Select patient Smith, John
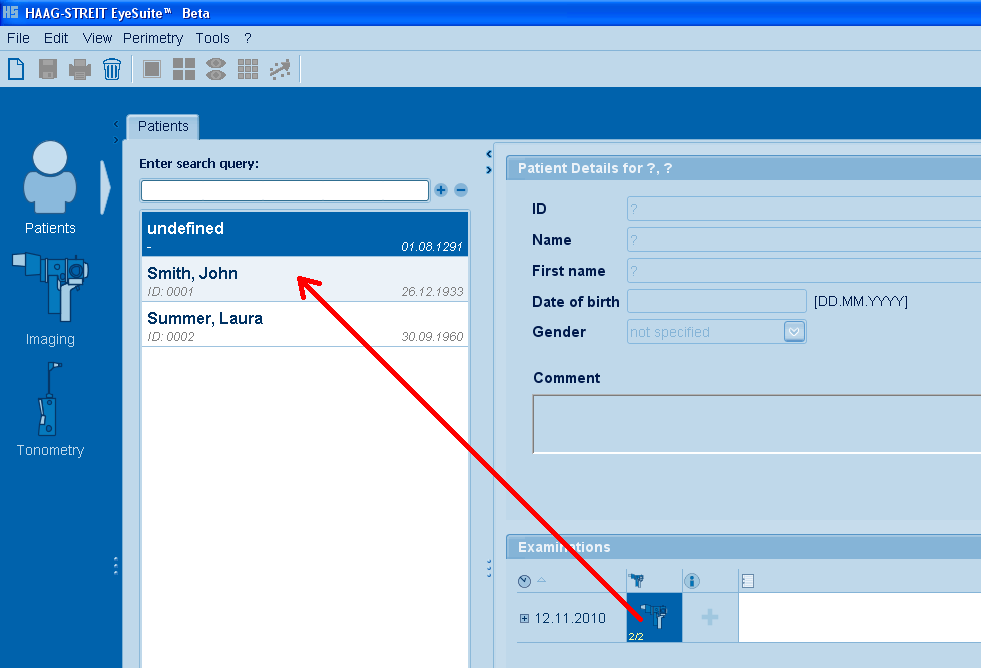 pos(304,280)
